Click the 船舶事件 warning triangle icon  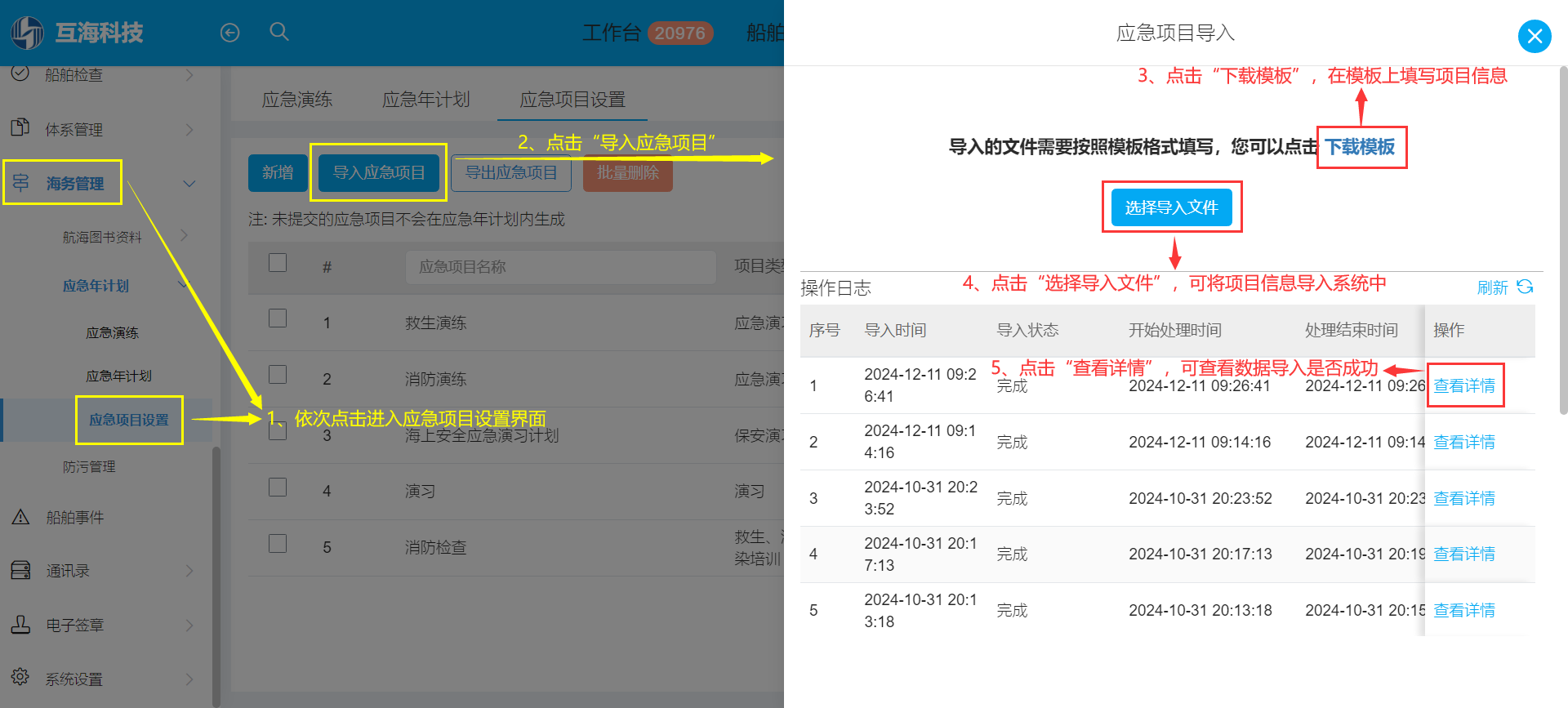click(20, 517)
